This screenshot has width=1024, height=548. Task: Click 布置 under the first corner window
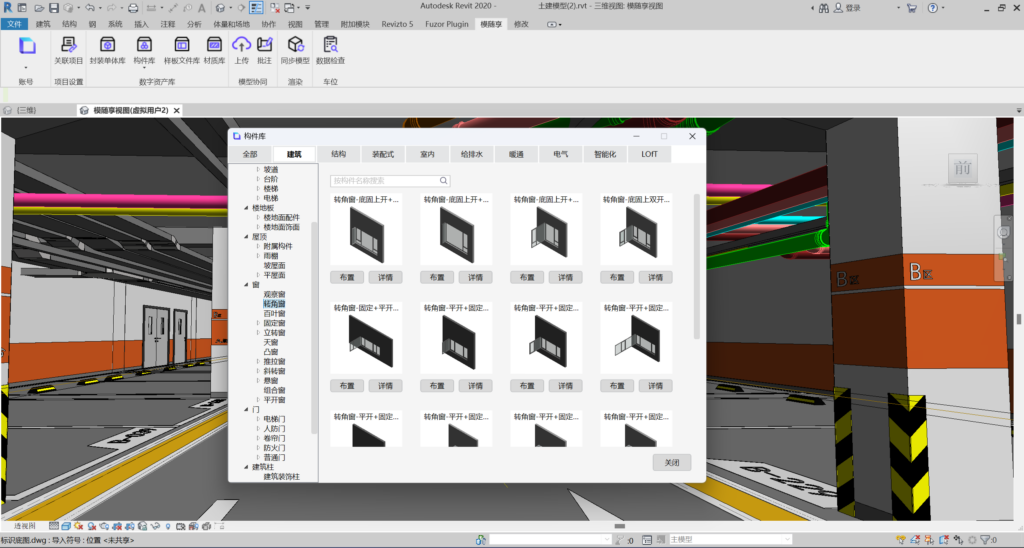pos(347,277)
